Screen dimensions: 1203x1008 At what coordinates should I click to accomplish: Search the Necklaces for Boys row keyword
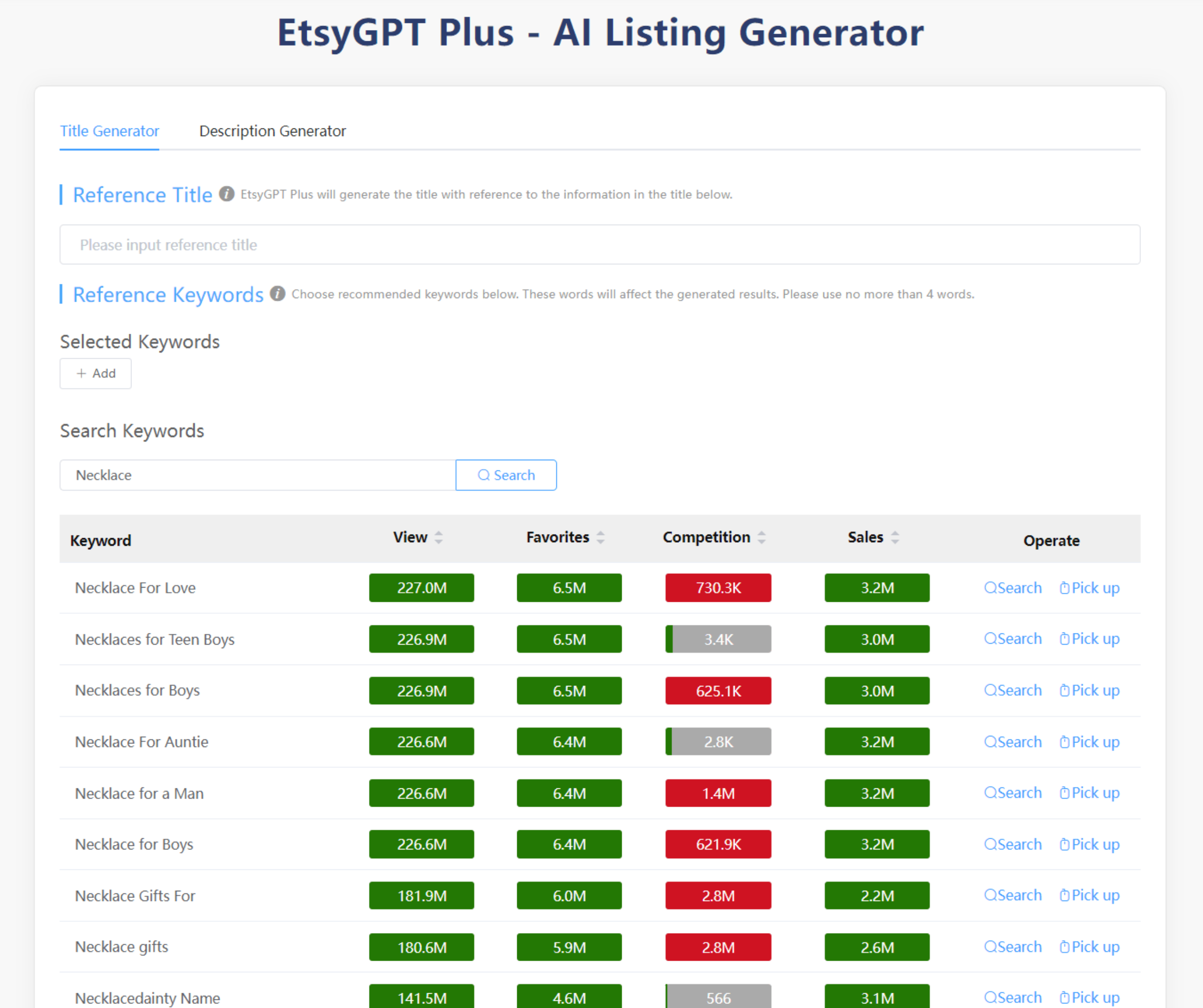1012,691
